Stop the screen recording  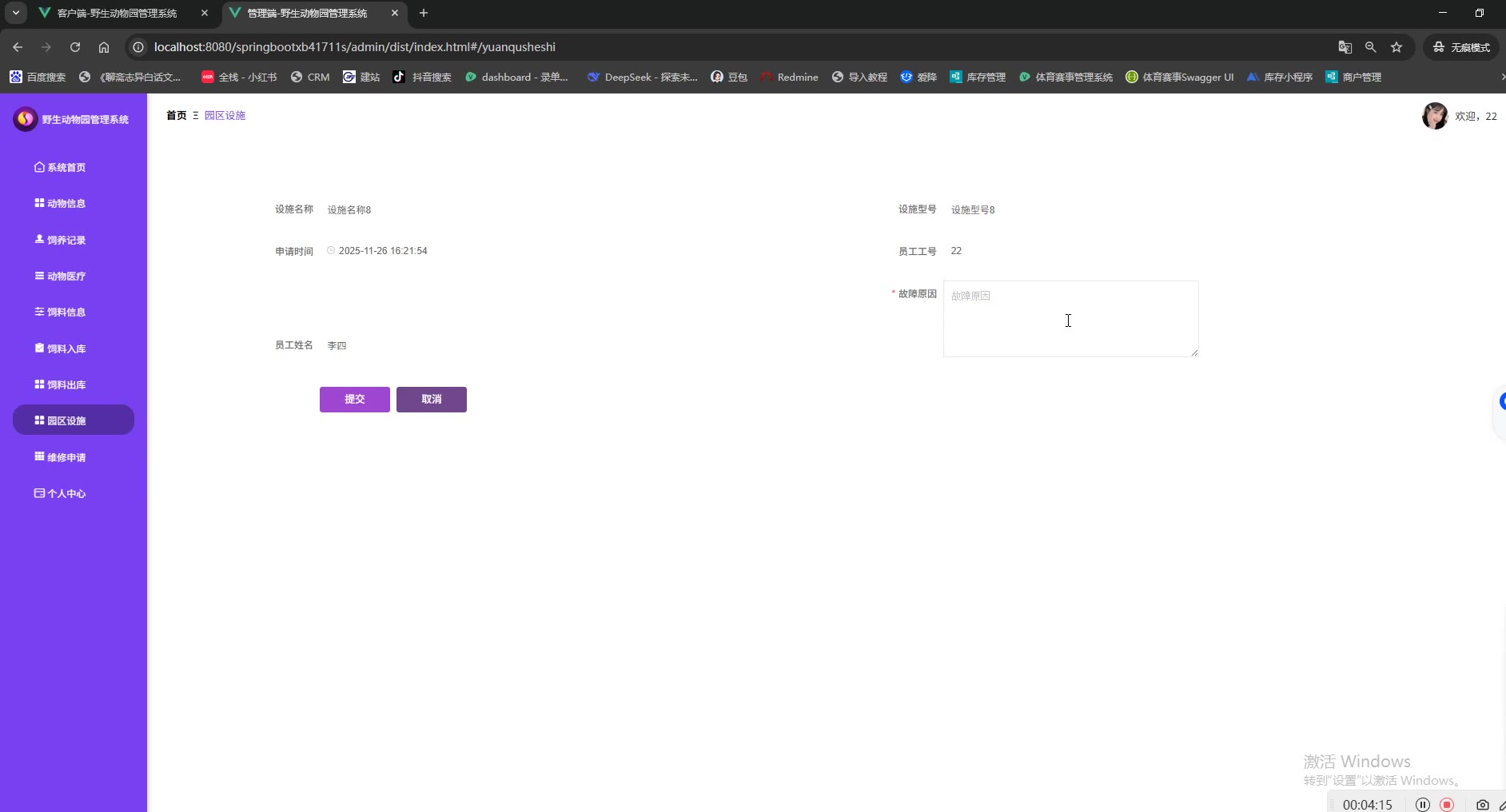tap(1447, 805)
